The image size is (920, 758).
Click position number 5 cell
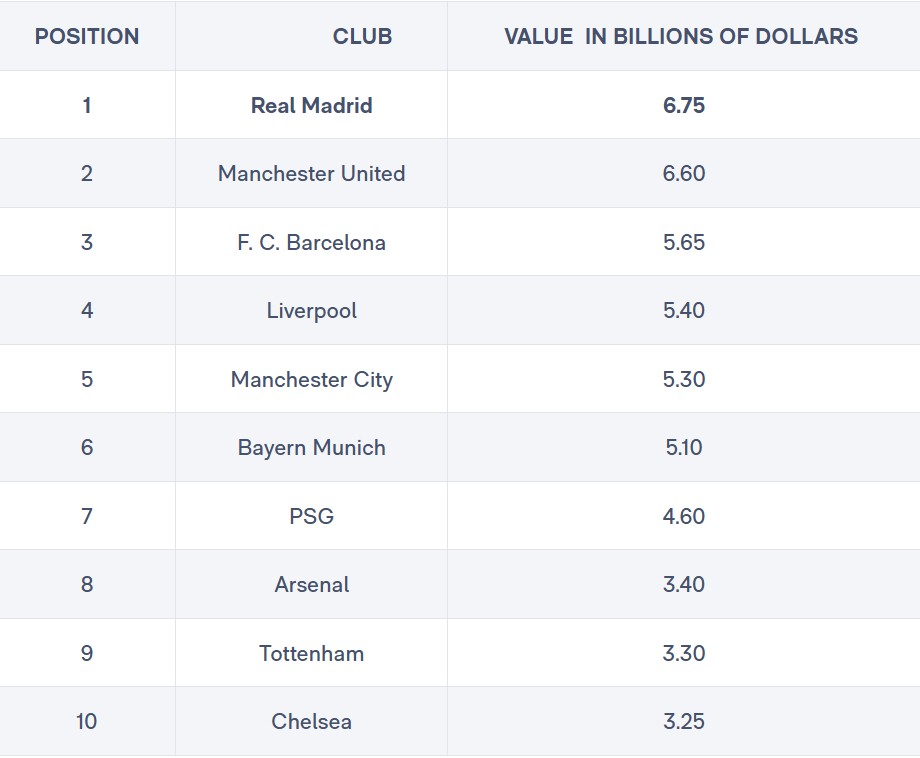(87, 379)
